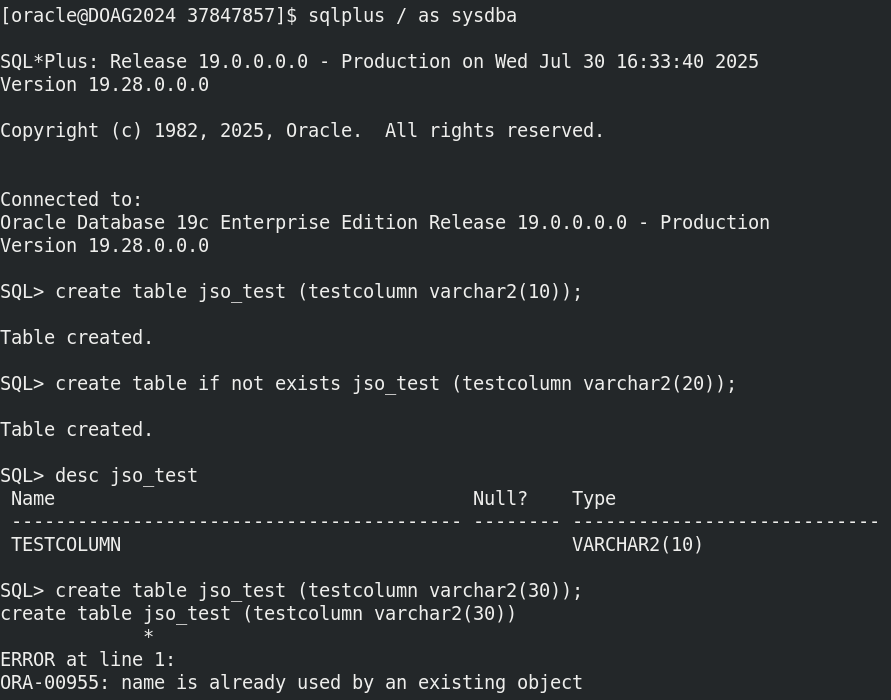Click the 'Name' column header

pos(33,498)
